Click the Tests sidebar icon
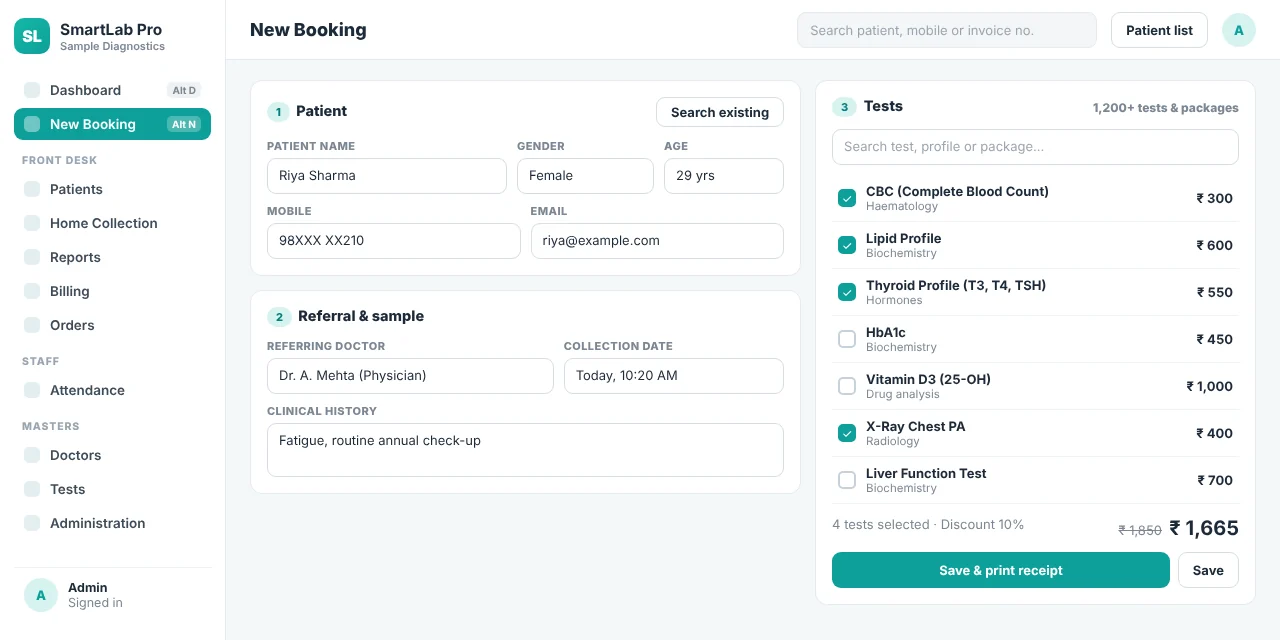Screen dimensions: 1280x640 pos(32,489)
